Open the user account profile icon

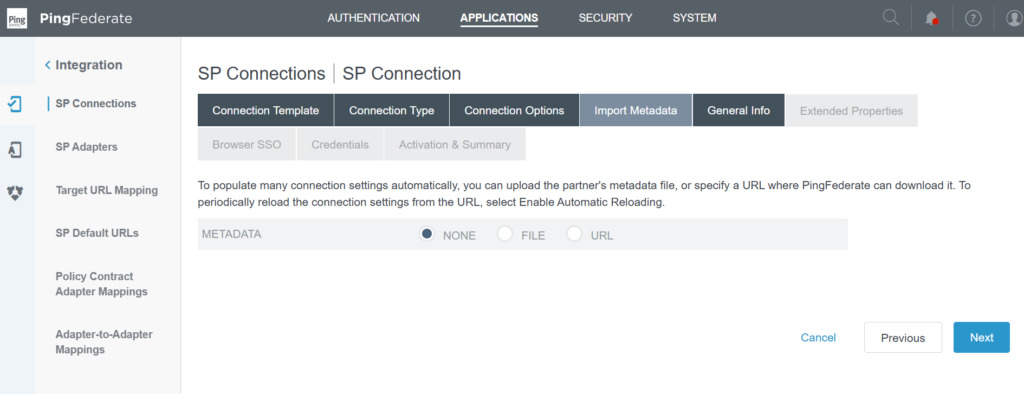1014,18
